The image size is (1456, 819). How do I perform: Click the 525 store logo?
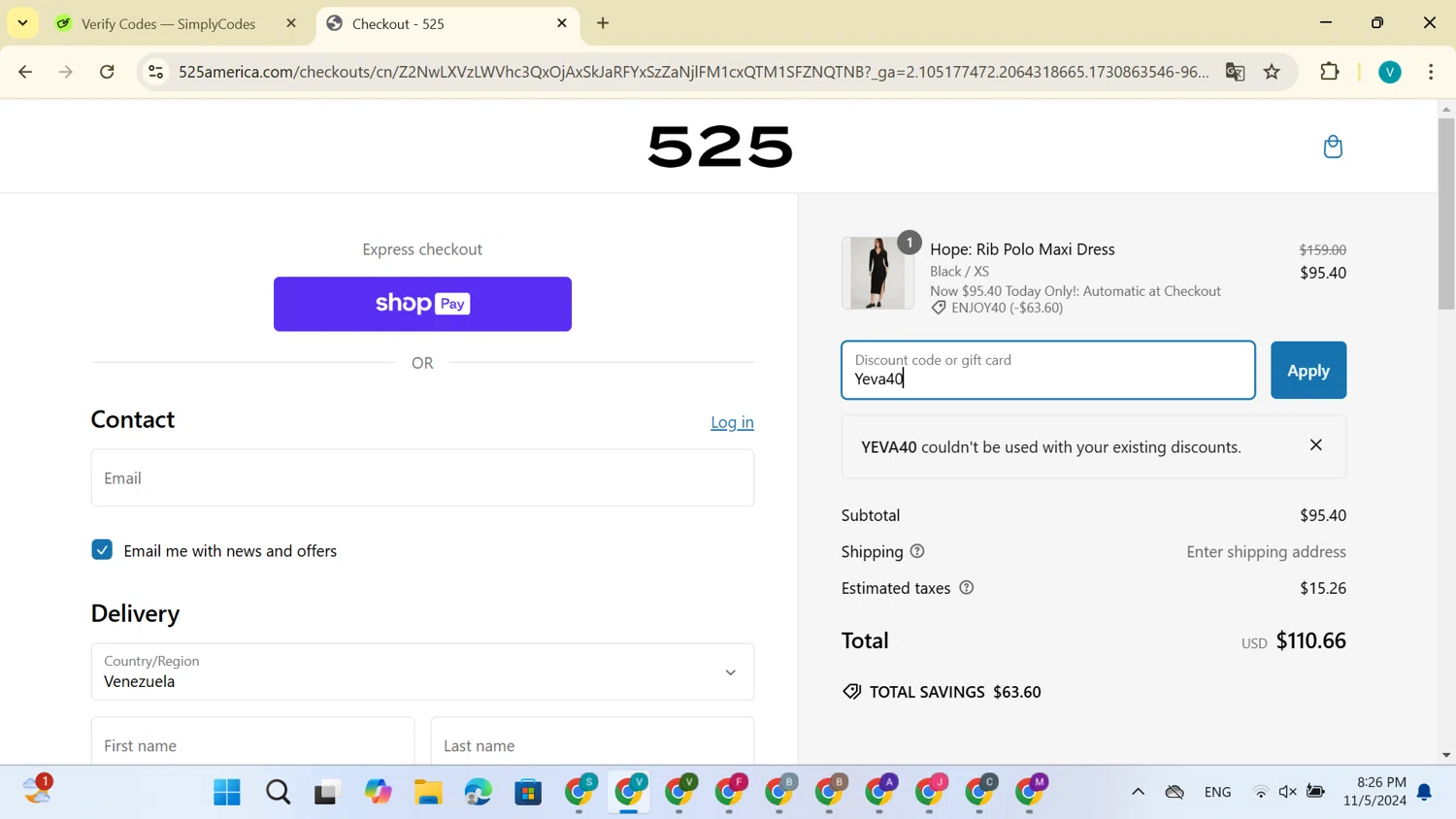719,147
